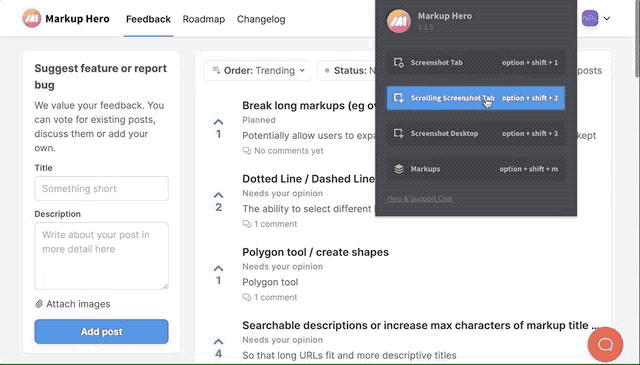Switch to the Roadmap tab

pyautogui.click(x=204, y=19)
